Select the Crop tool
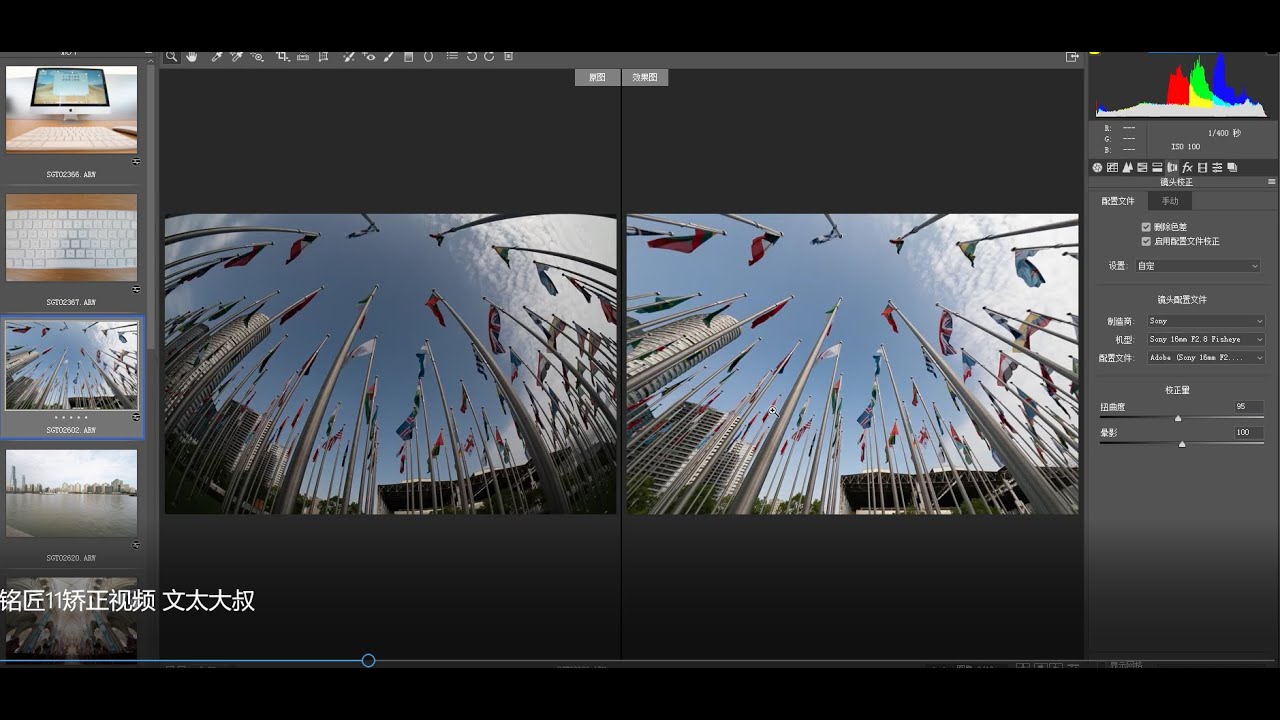The width and height of the screenshot is (1280, 720). tap(283, 57)
